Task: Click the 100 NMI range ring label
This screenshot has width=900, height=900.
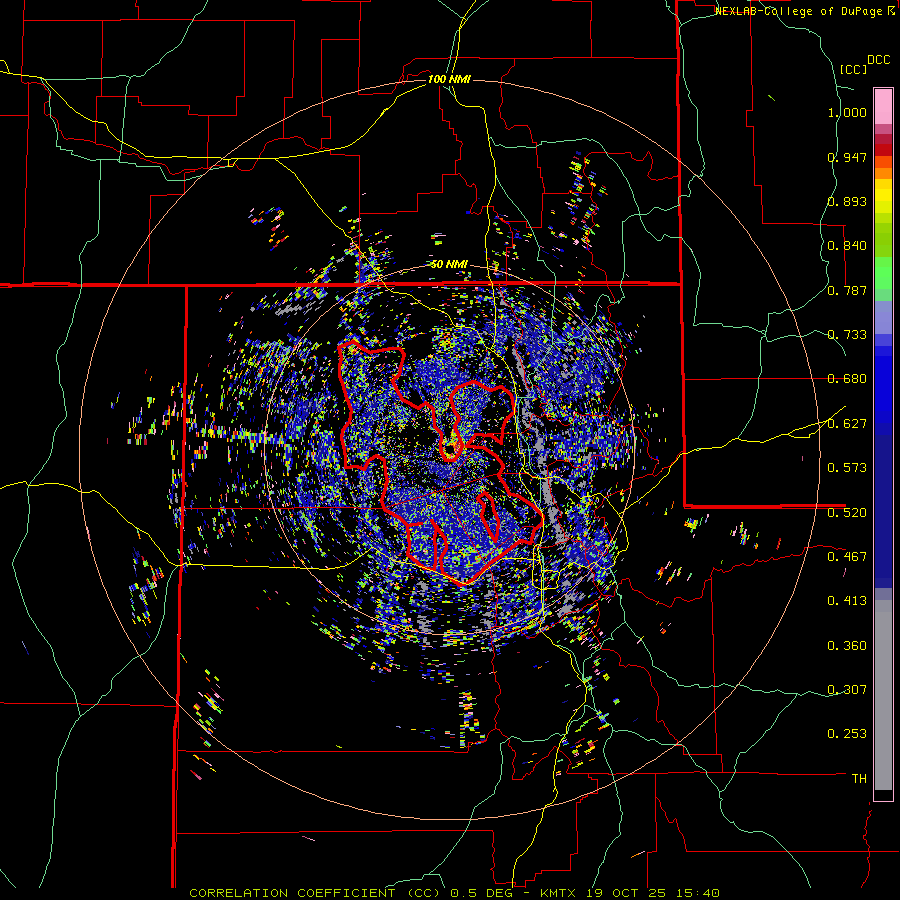Action: point(449,79)
